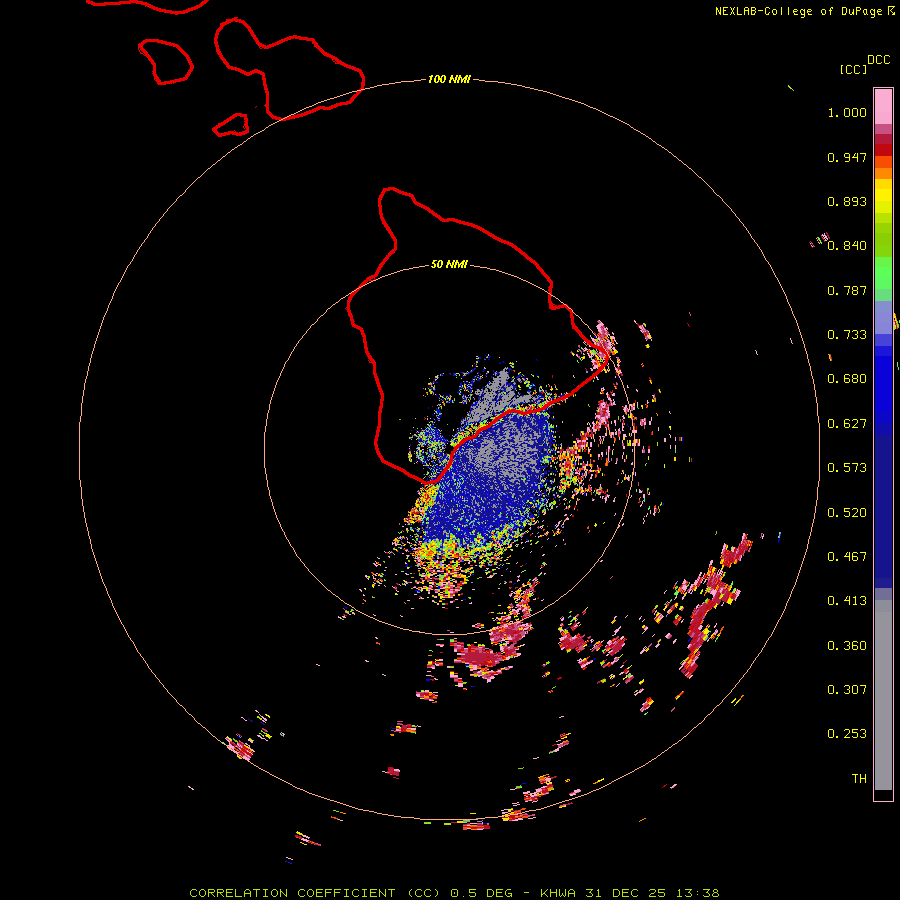Click the 0.413 scale value
The width and height of the screenshot is (900, 900).
pos(847,601)
